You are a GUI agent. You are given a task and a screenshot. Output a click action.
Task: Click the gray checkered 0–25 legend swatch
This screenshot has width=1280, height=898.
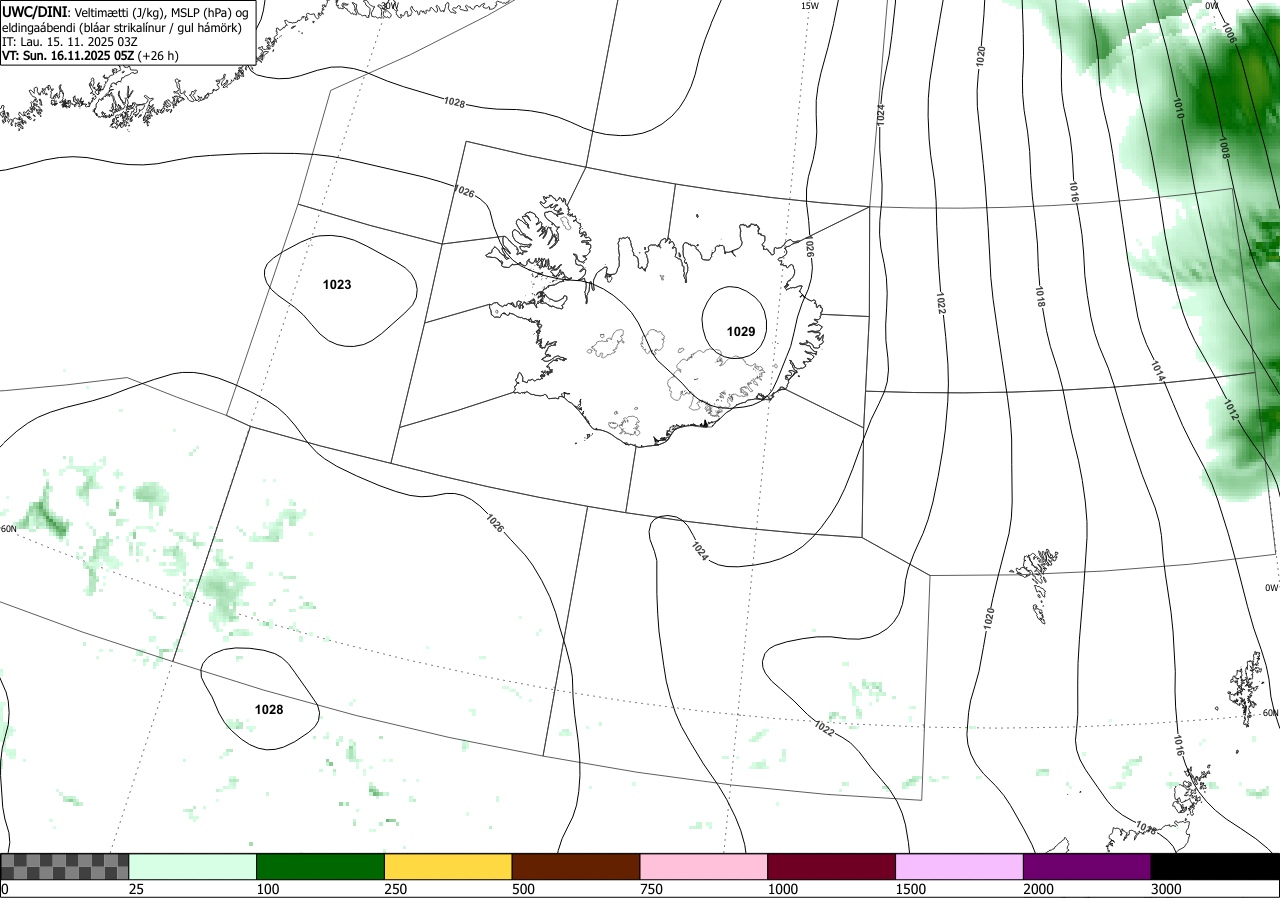pyautogui.click(x=65, y=866)
